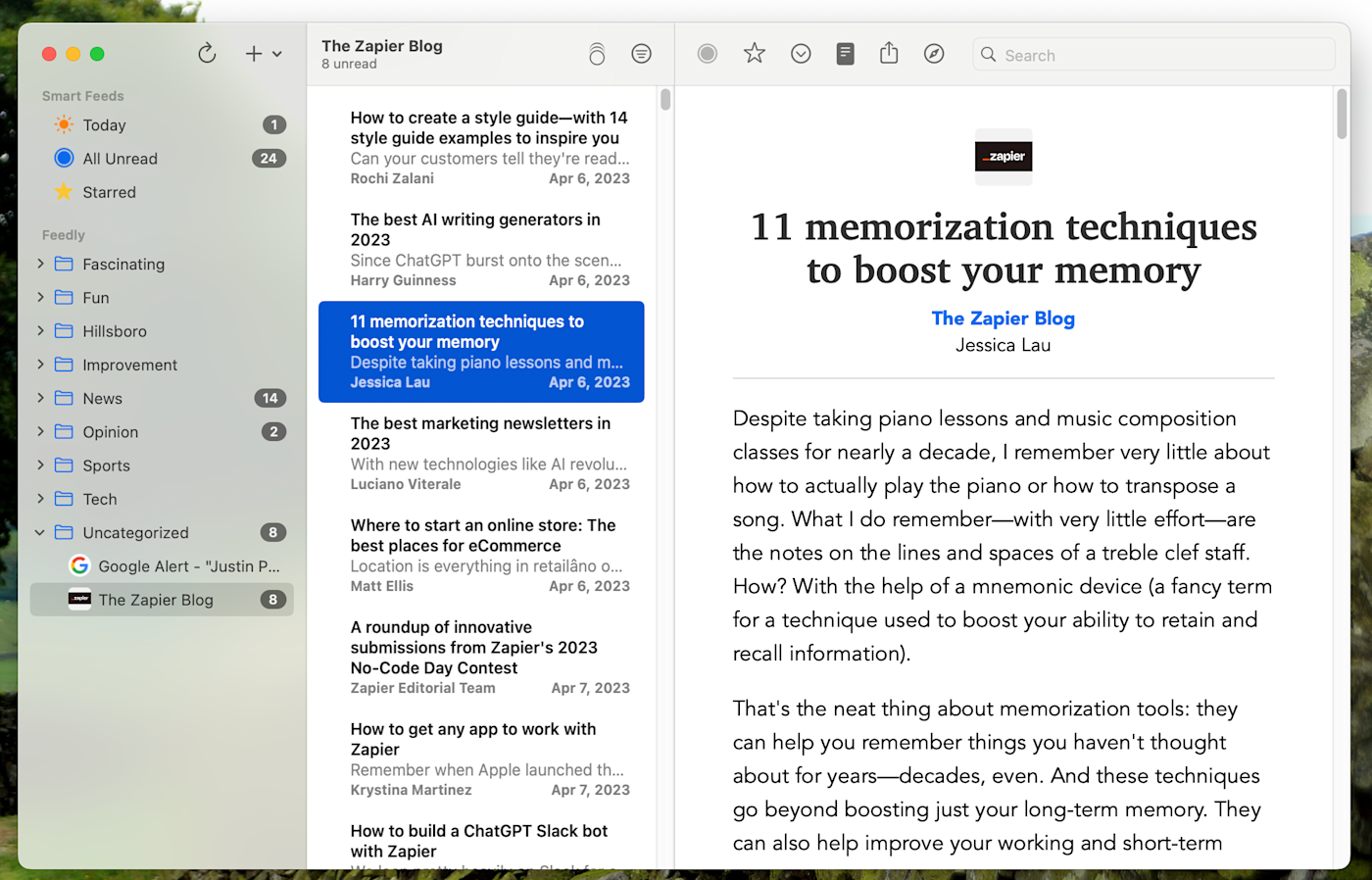Viewport: 1372px width, 880px height.
Task: Open The Zapier Blog link in article
Action: coord(1003,318)
